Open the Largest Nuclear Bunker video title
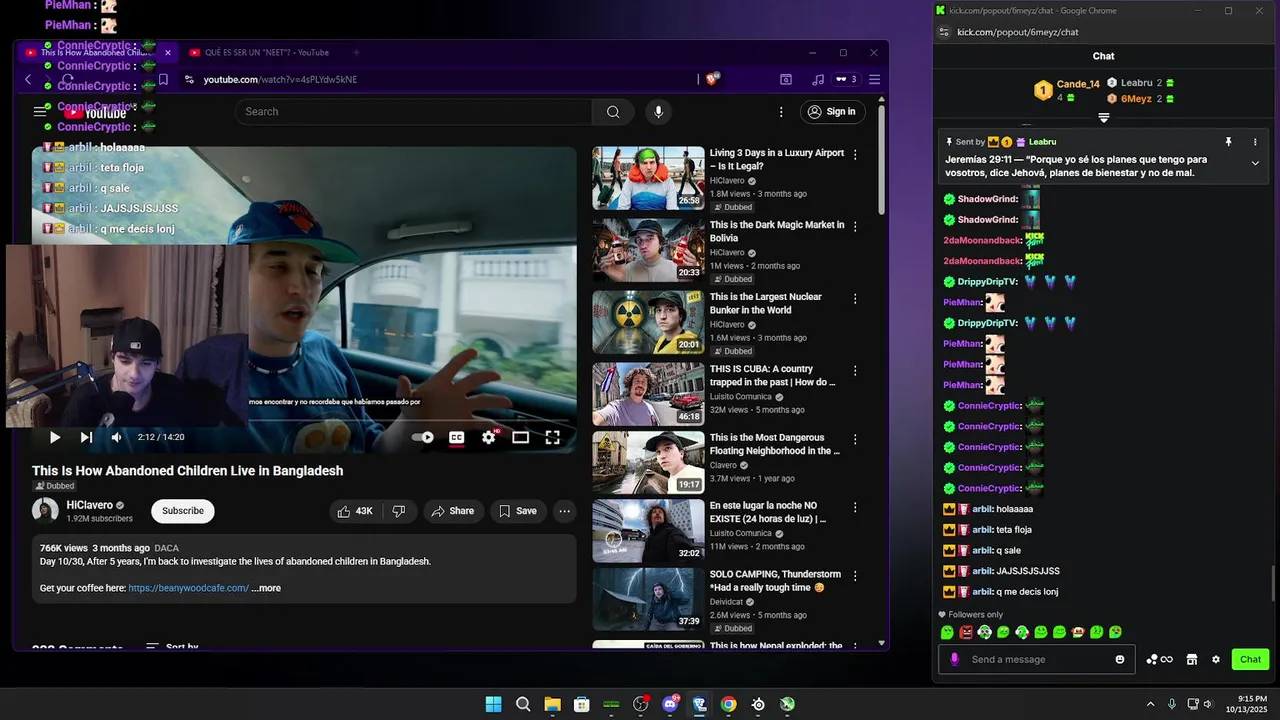The height and width of the screenshot is (720, 1280). tap(766, 303)
